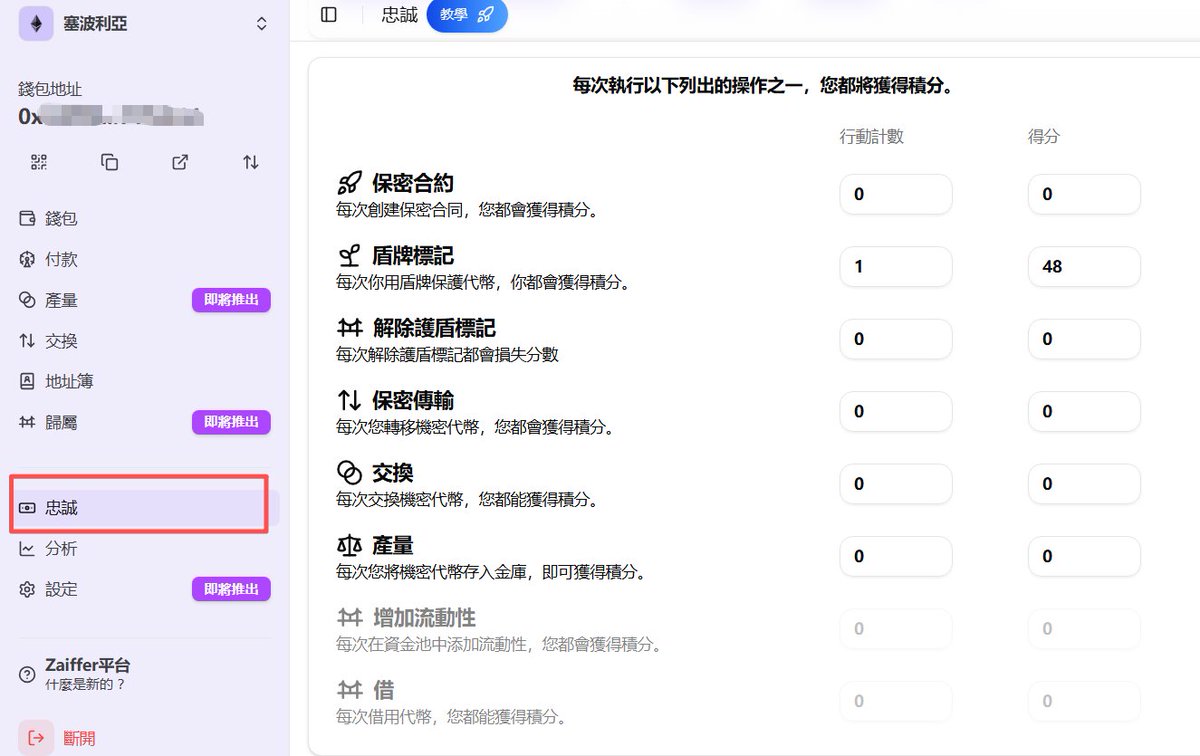Click 即將推出 badge next to 產量
1200x756 pixels.
click(231, 300)
